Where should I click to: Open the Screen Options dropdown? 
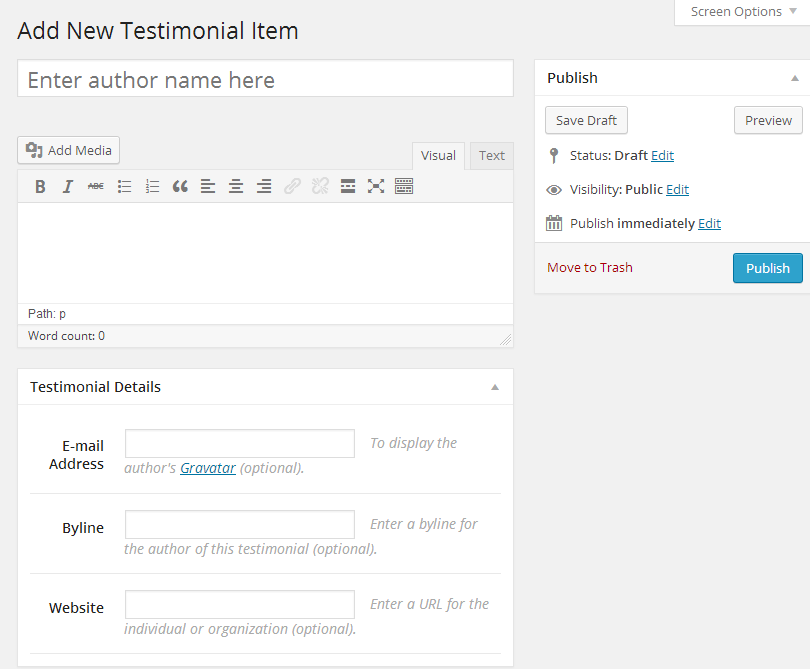[x=743, y=12]
